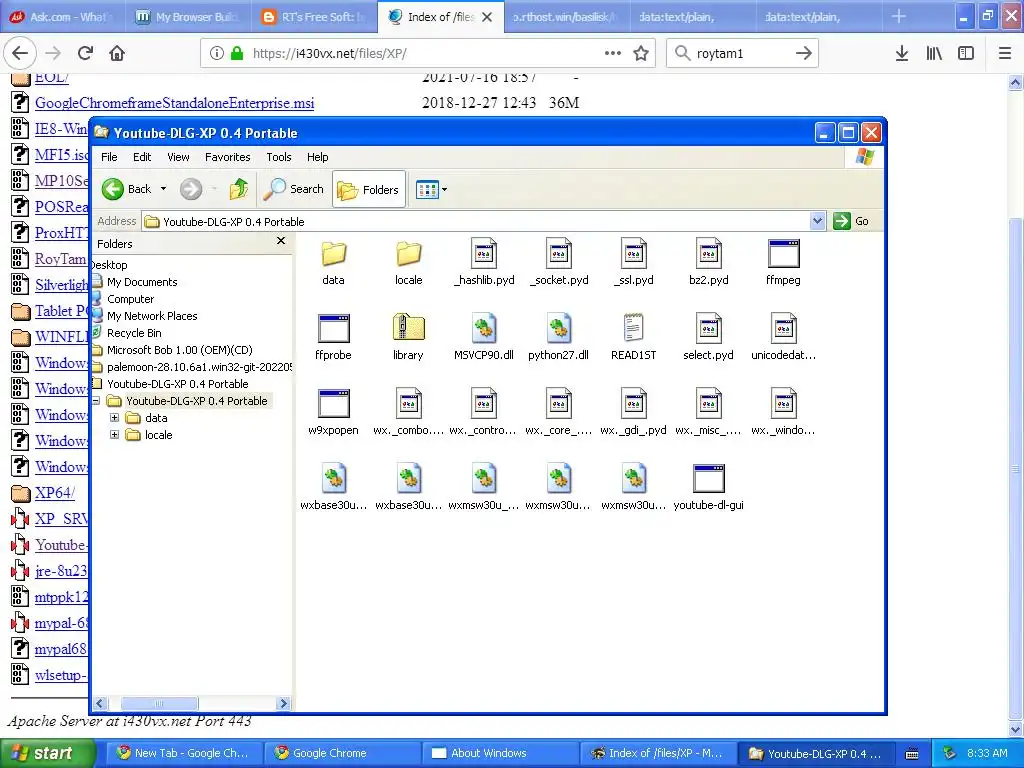The image size is (1024, 768).
Task: Open the Edit menu
Action: (x=142, y=157)
